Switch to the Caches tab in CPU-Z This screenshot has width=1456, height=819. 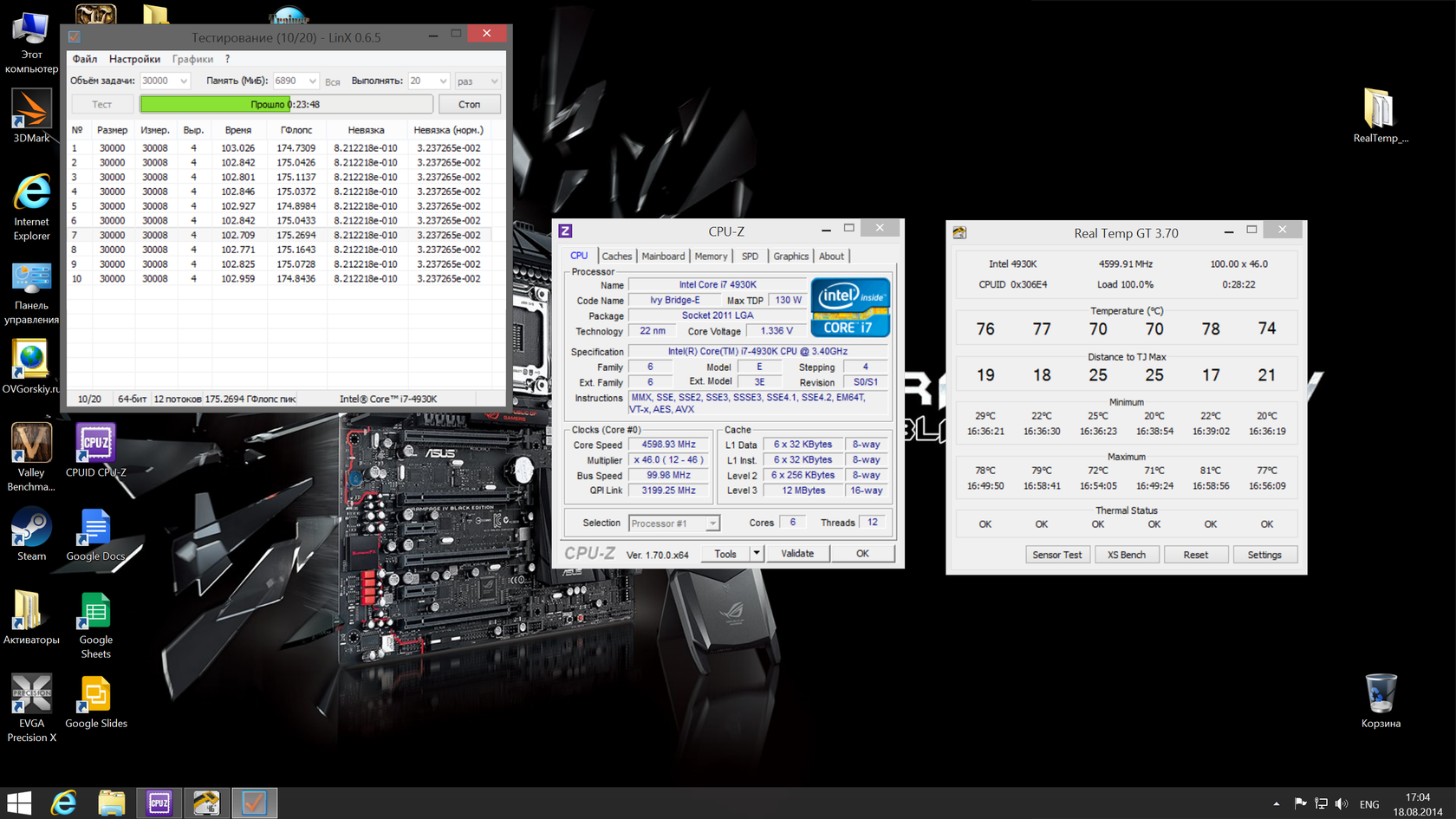point(617,256)
